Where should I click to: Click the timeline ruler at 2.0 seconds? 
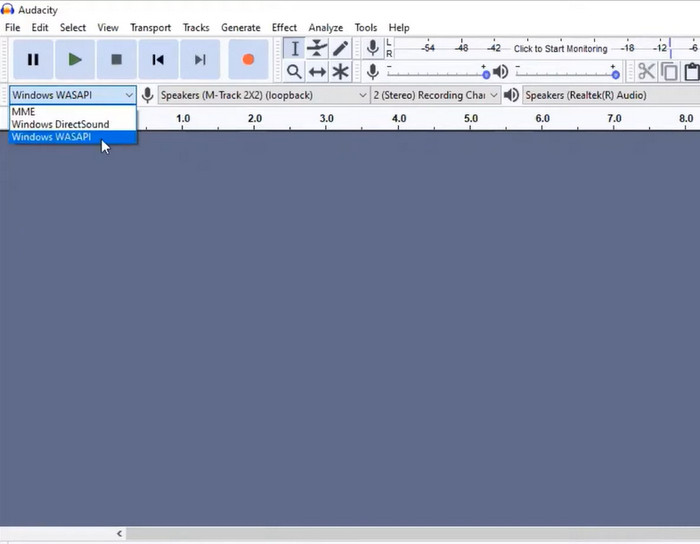pos(254,119)
